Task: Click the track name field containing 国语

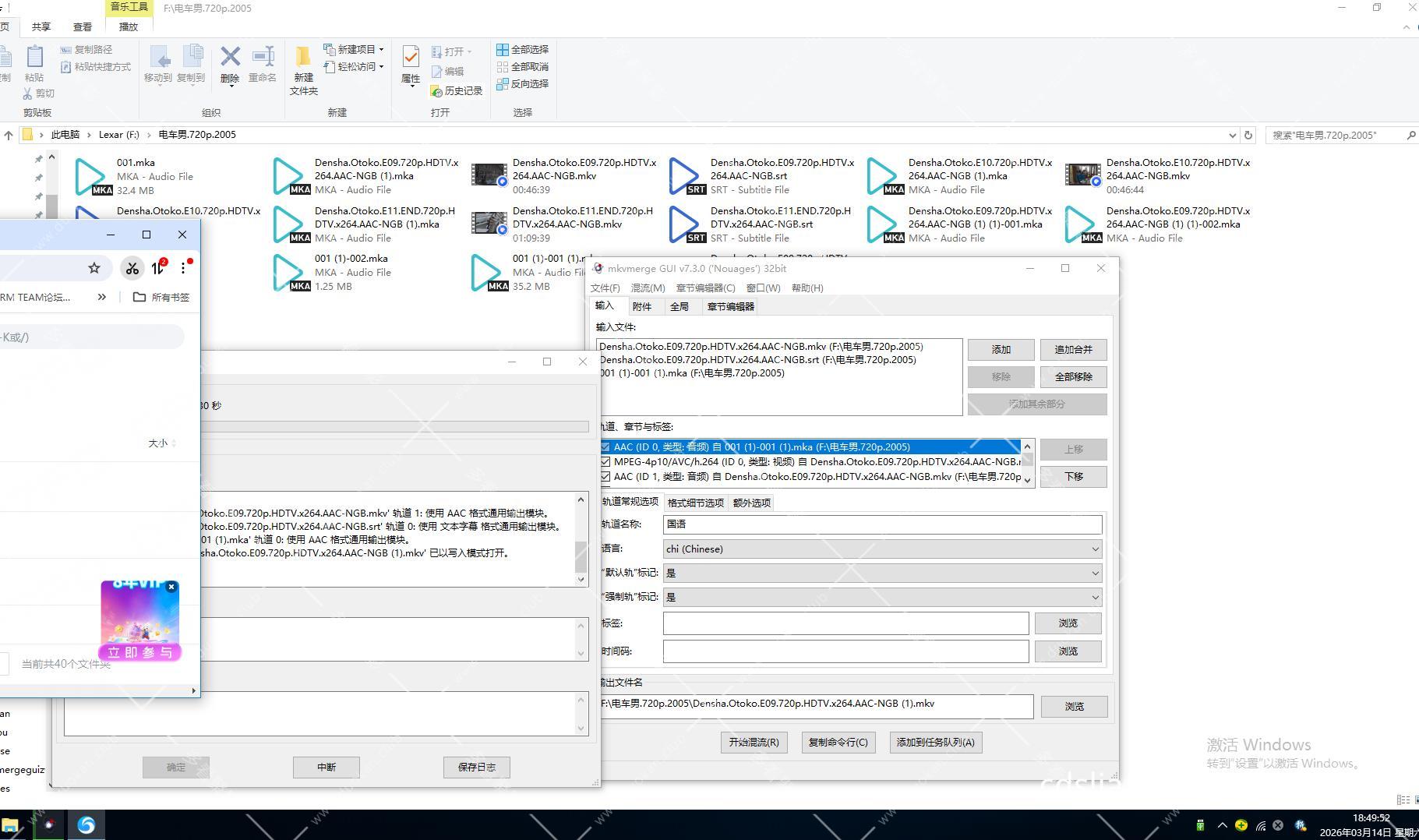Action: (882, 525)
